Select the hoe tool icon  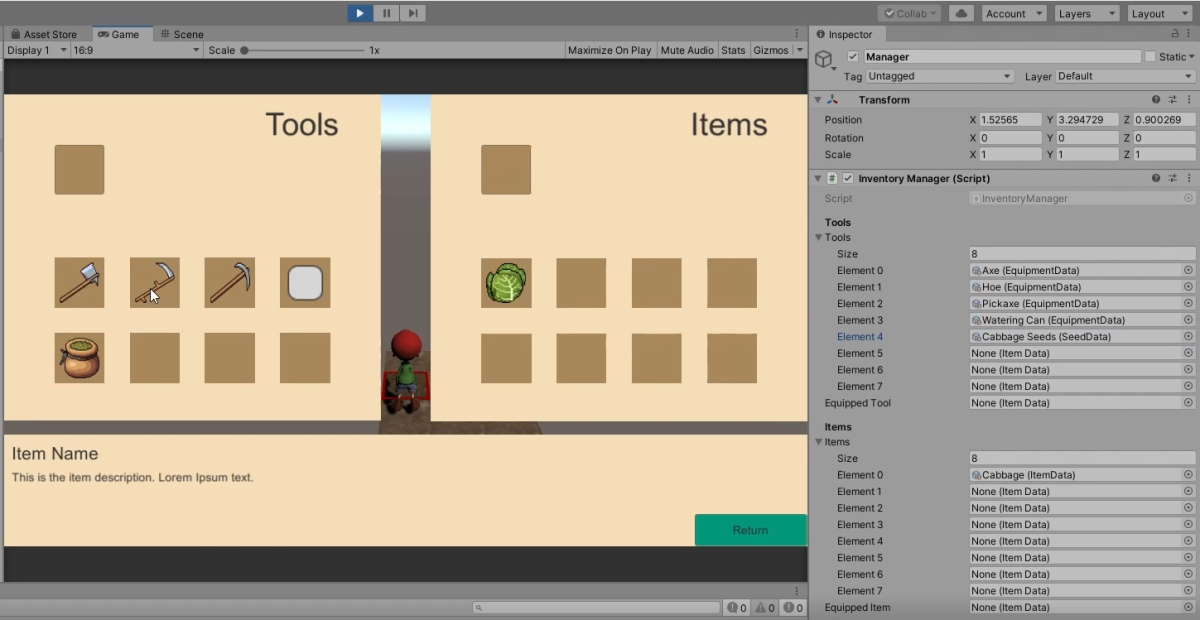154,282
